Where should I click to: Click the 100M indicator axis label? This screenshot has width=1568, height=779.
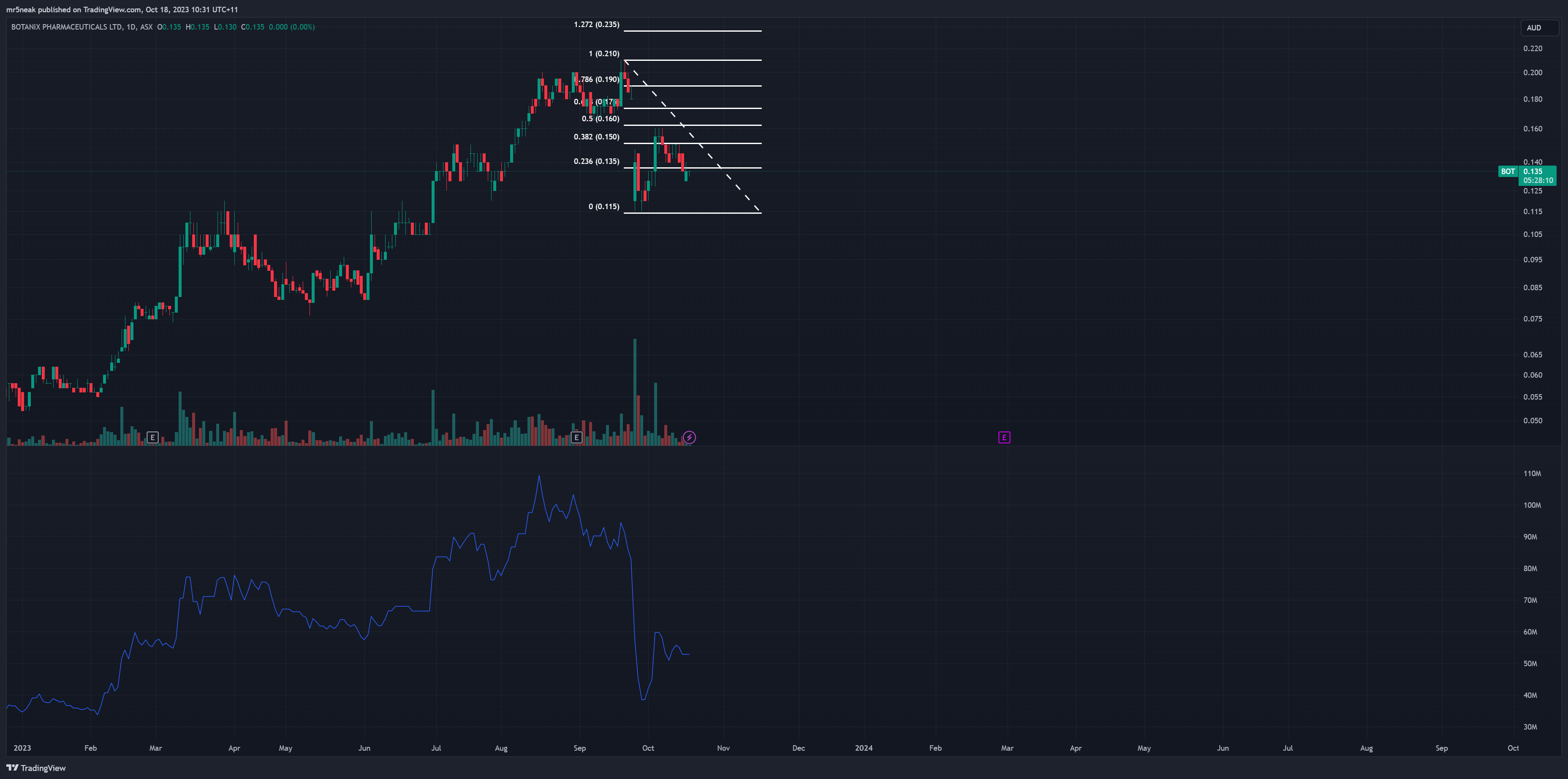[x=1532, y=505]
